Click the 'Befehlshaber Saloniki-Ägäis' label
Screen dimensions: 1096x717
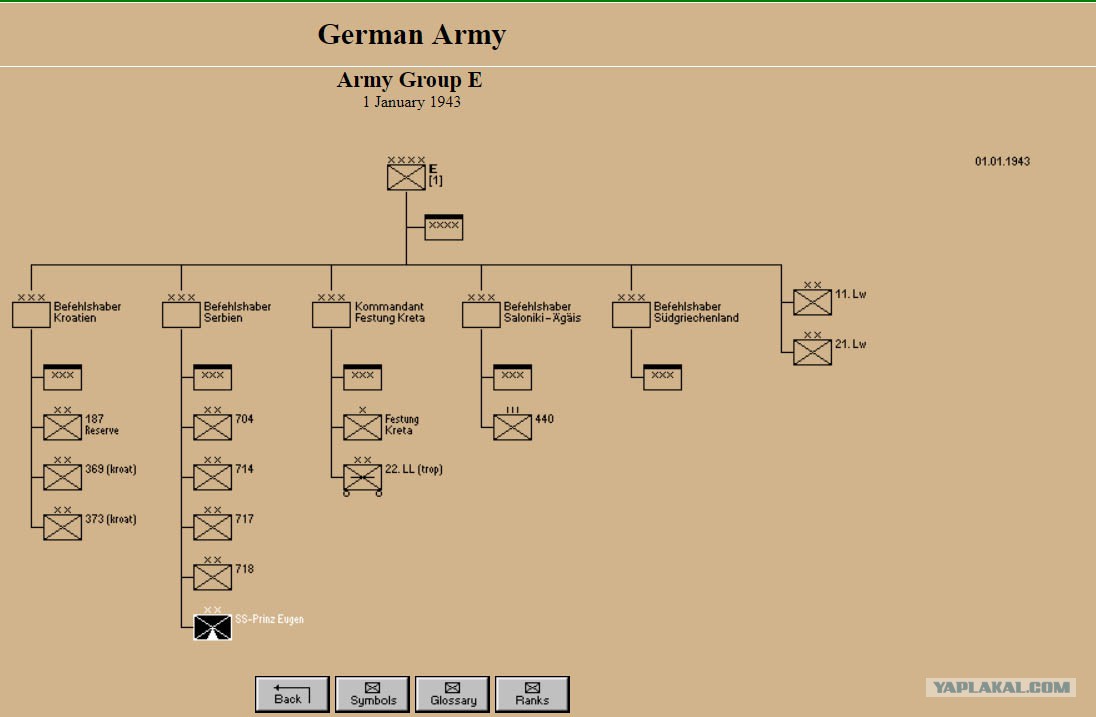(x=542, y=312)
